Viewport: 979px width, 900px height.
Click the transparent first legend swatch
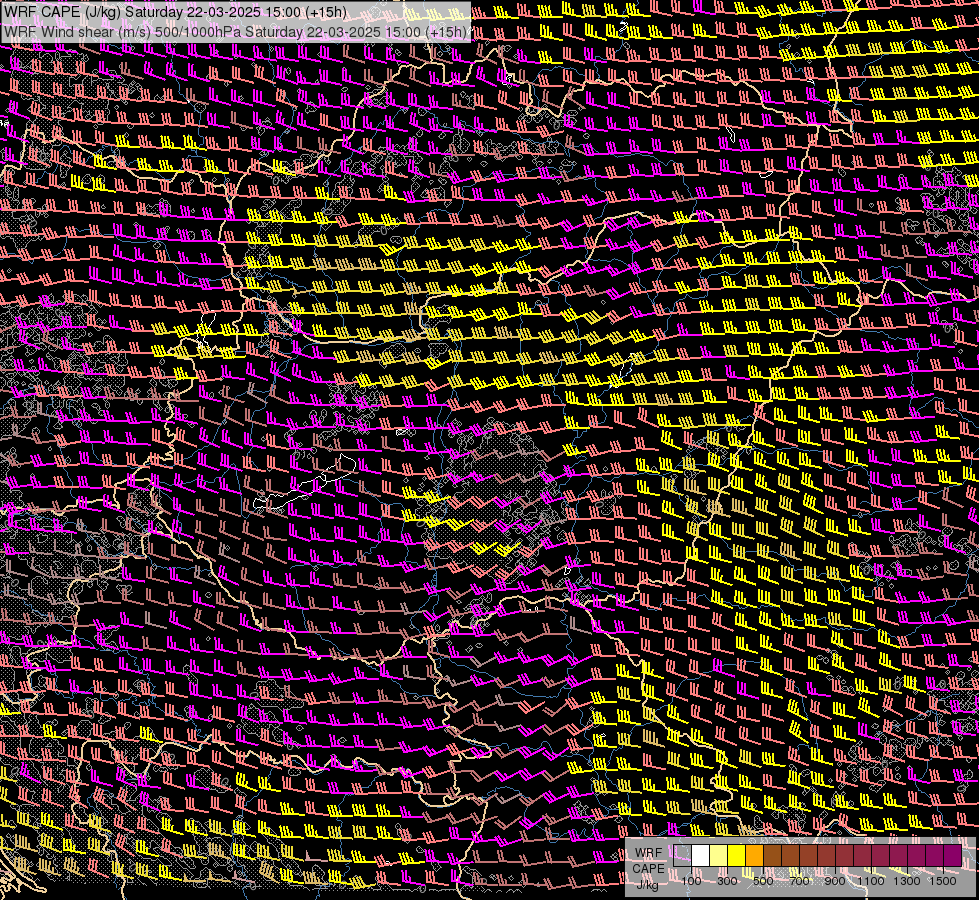[682, 855]
